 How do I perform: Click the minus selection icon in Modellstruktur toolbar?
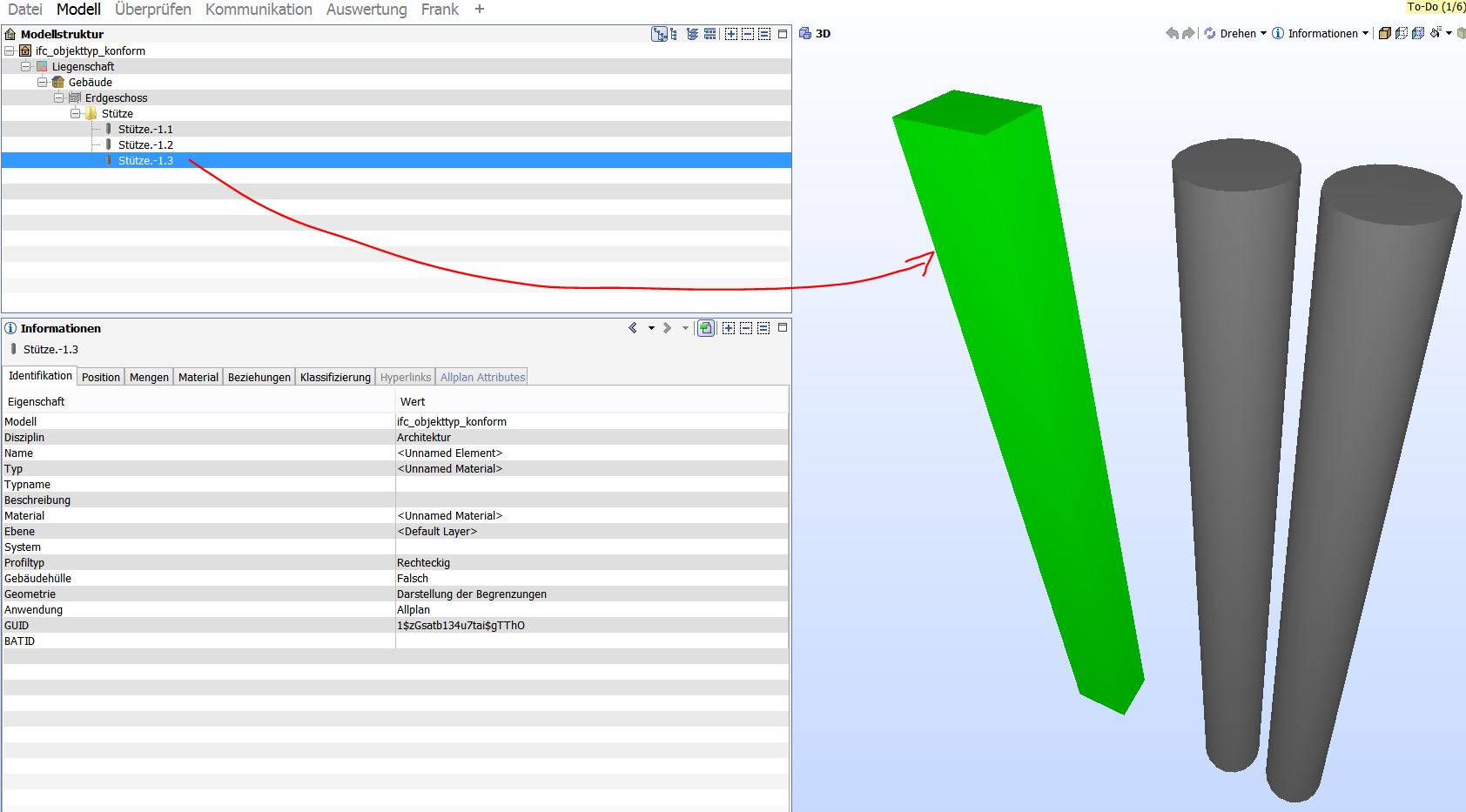(x=748, y=34)
